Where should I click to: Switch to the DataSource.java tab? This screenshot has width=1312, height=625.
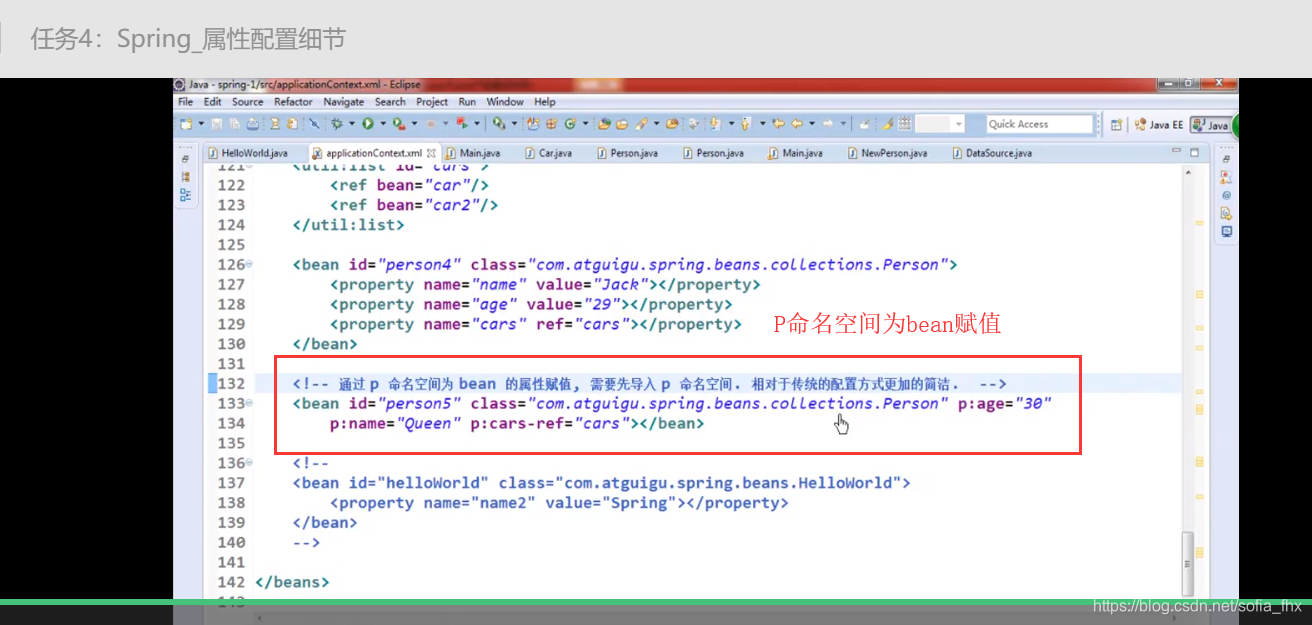coord(991,153)
